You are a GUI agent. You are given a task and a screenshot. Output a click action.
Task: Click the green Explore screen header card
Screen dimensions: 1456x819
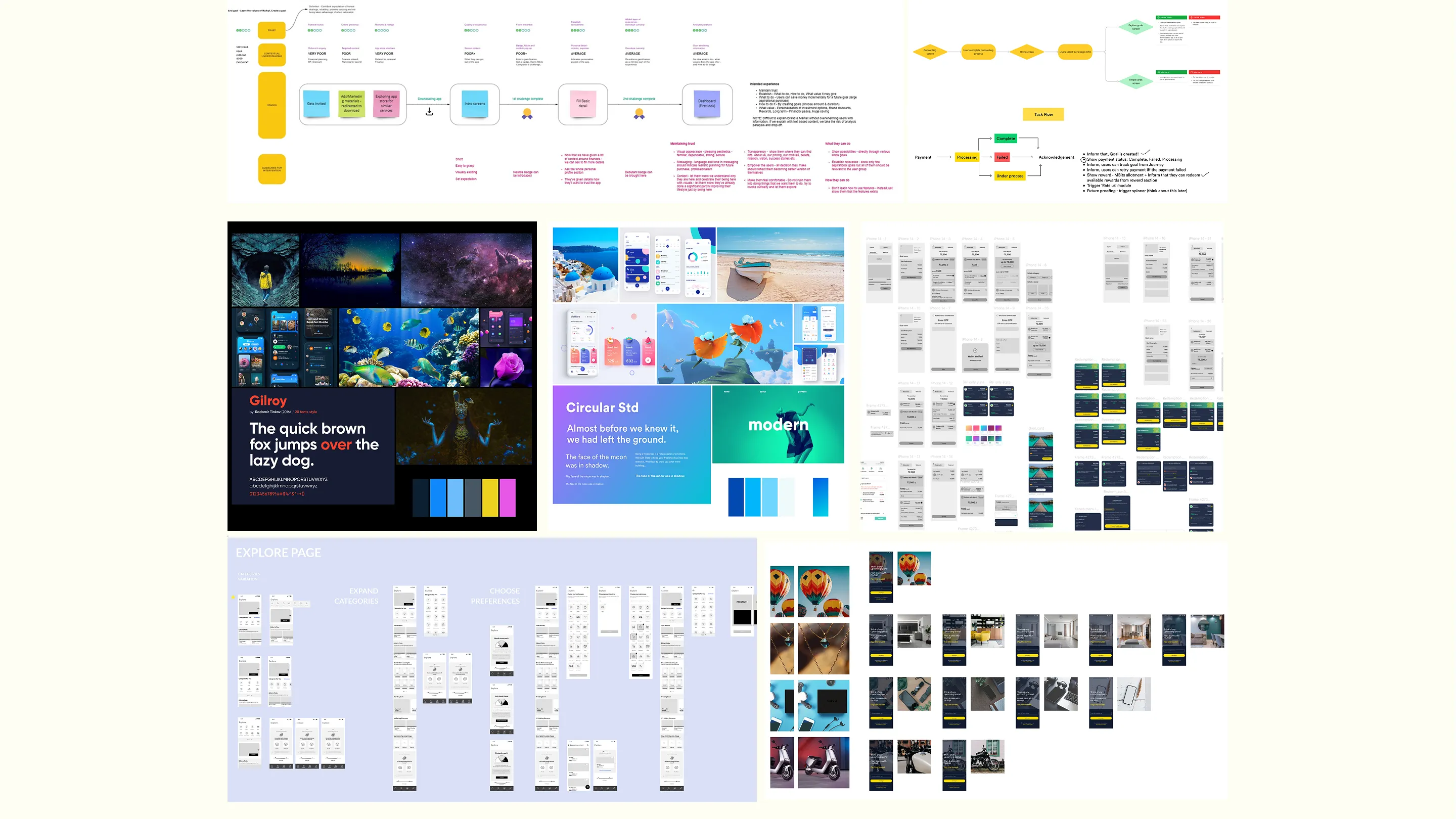[x=1171, y=18]
